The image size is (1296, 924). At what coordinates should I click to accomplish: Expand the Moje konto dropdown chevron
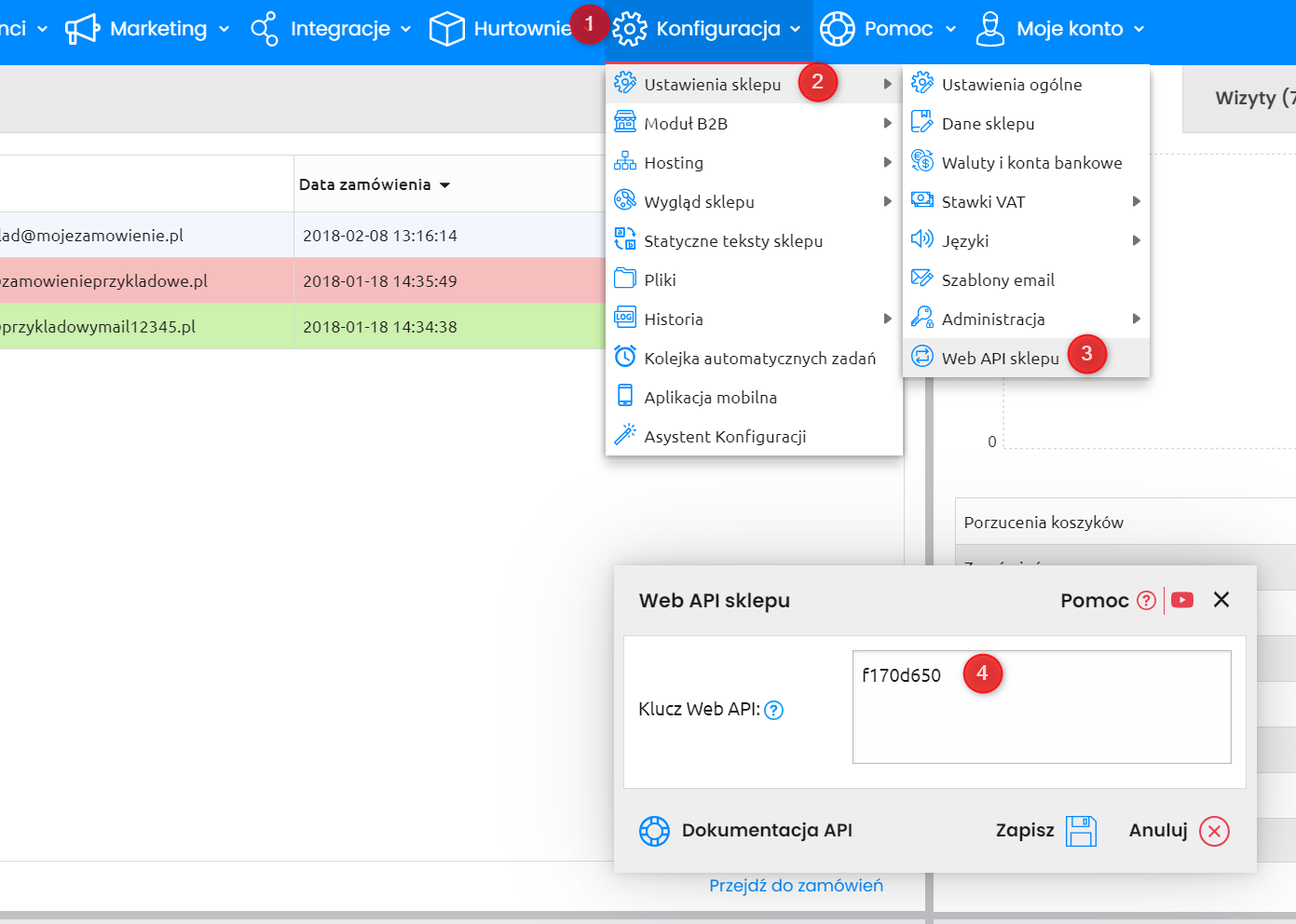point(1139,30)
